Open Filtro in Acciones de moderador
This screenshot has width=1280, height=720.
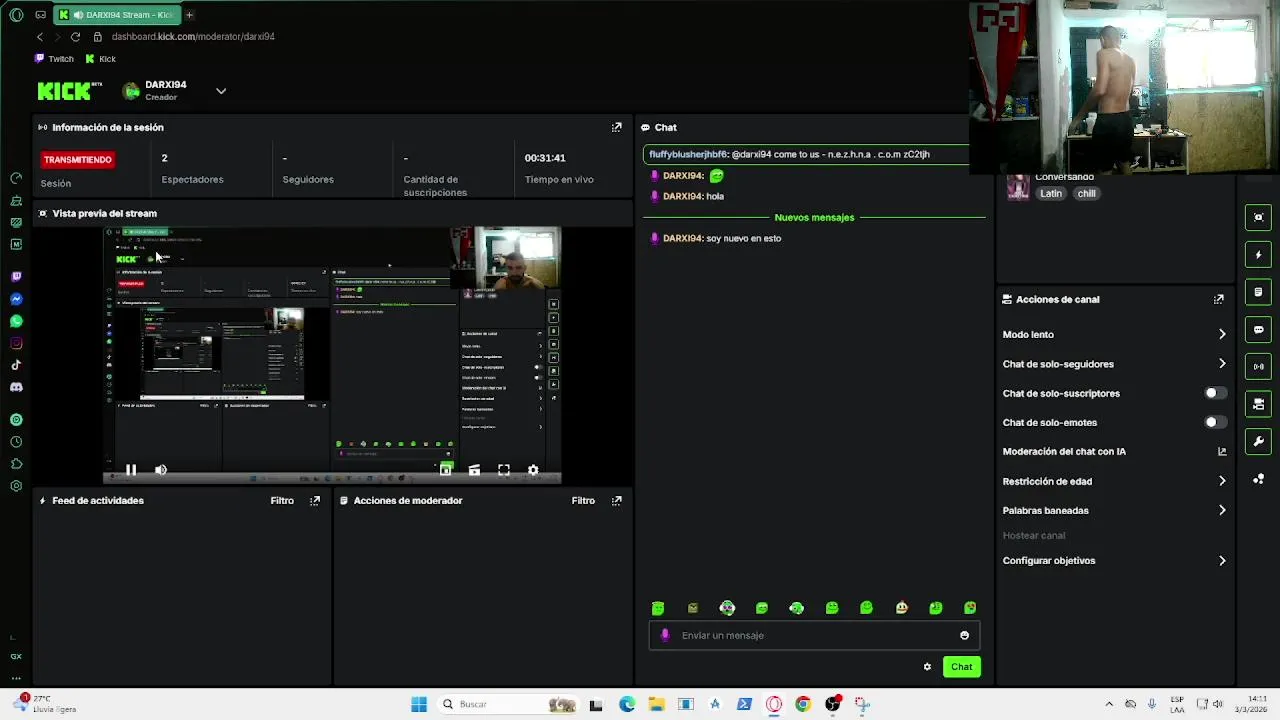click(583, 500)
